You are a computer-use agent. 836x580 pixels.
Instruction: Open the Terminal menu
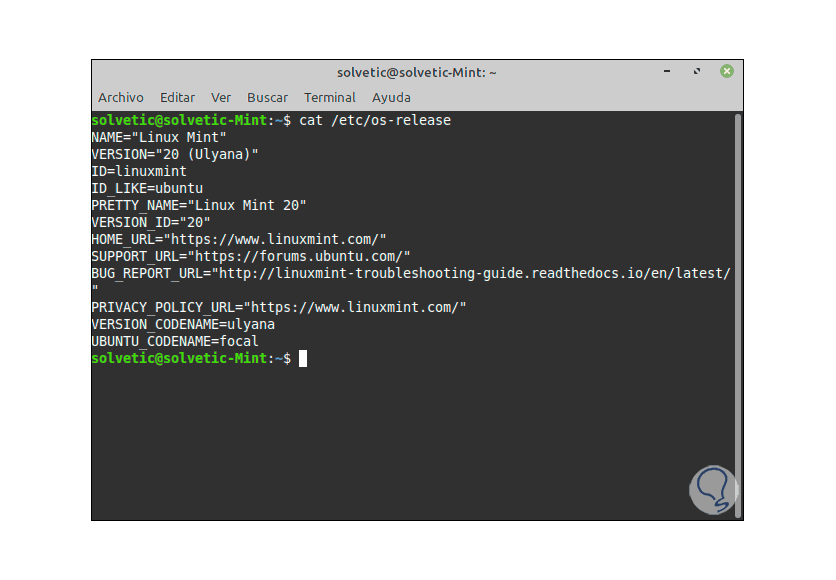pyautogui.click(x=329, y=98)
